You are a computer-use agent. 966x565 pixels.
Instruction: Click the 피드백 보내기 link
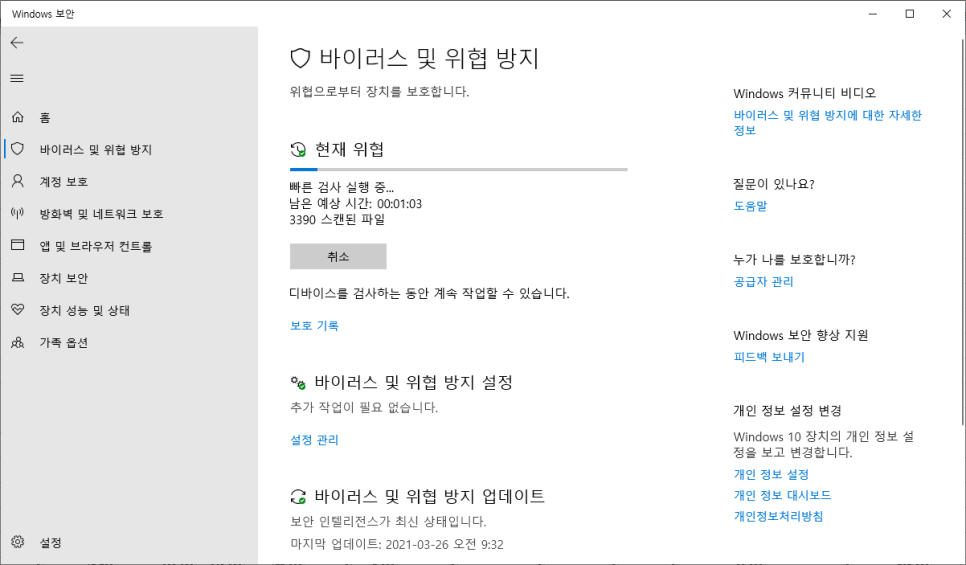[769, 357]
